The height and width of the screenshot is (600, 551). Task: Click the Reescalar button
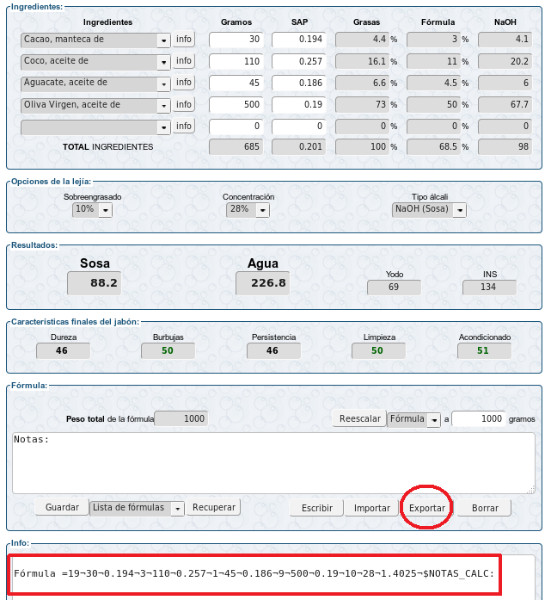click(360, 419)
